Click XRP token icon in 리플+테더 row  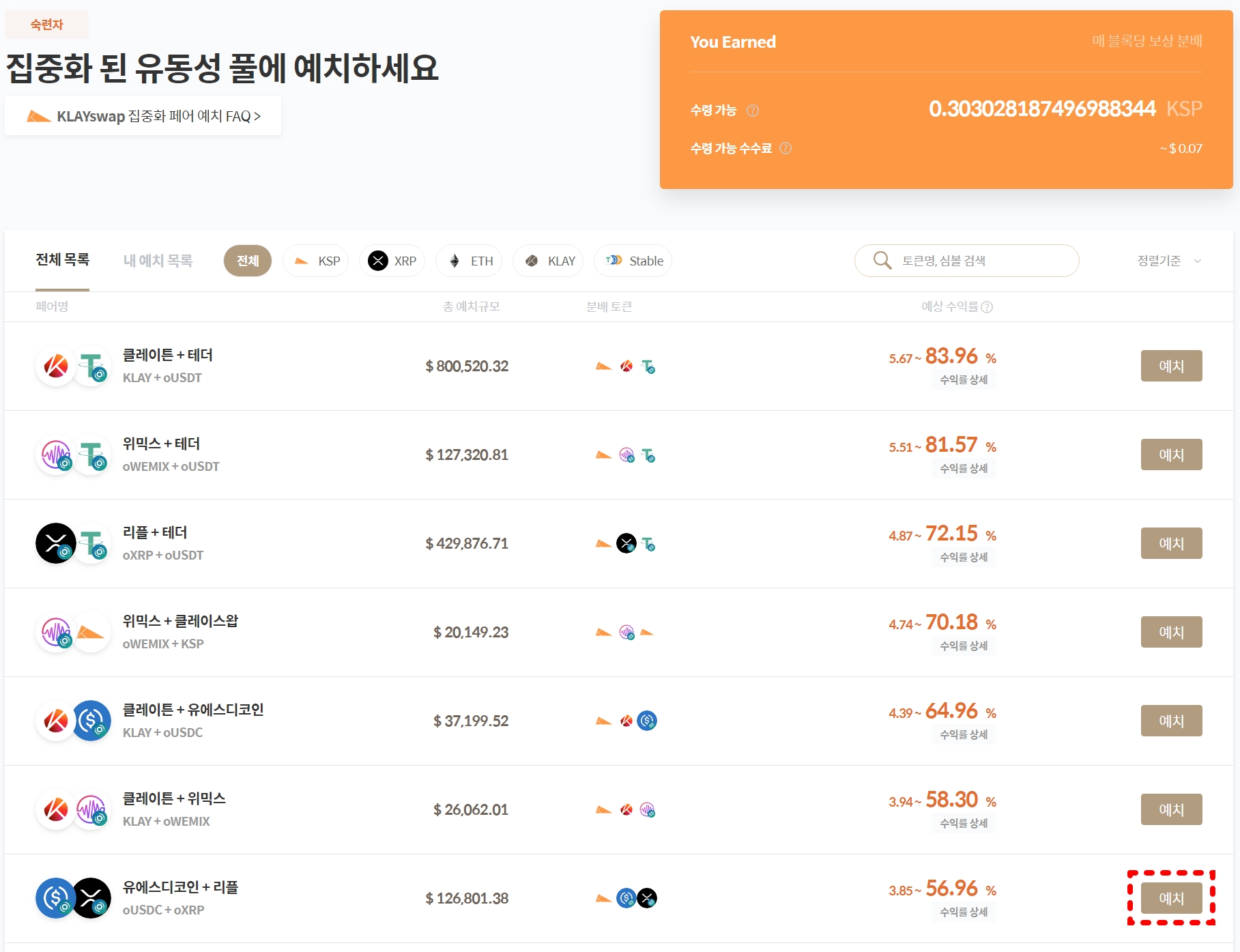click(x=56, y=544)
